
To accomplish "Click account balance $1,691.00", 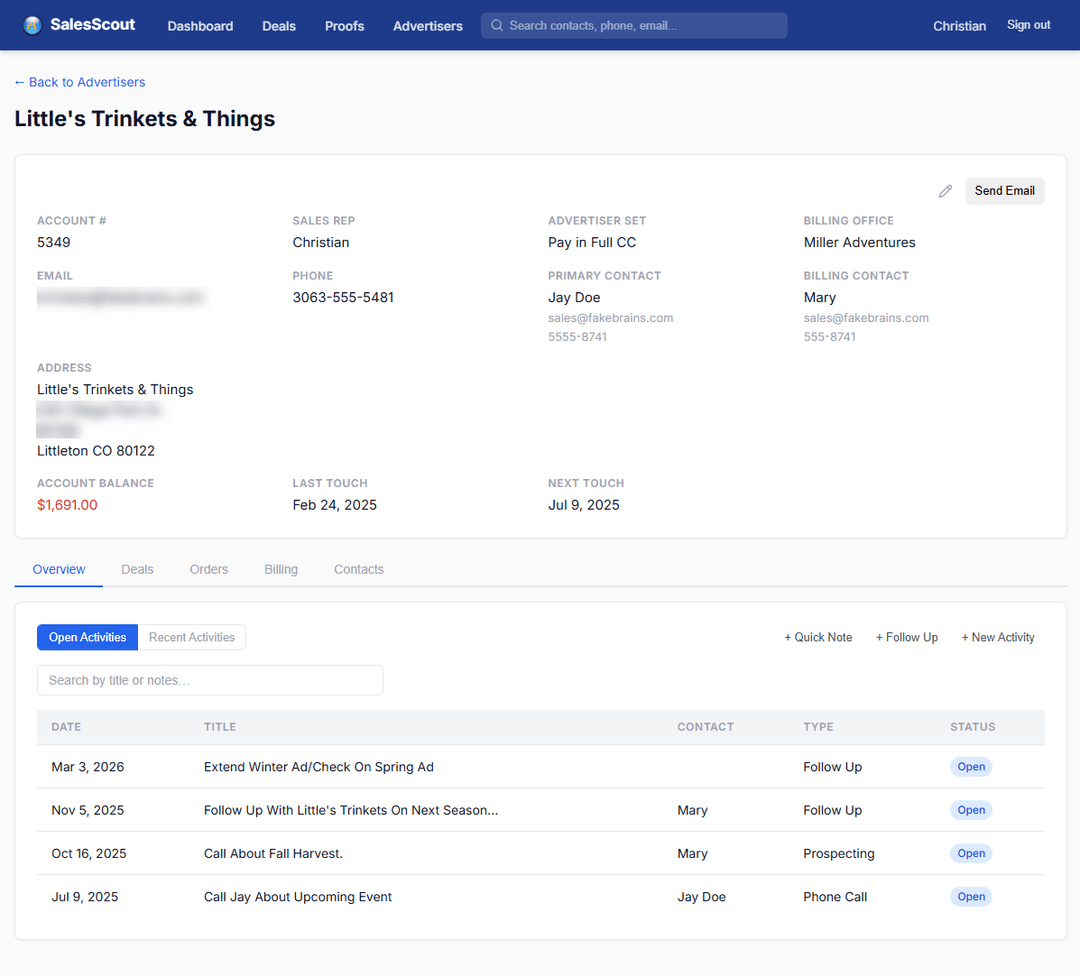I will 68,505.
